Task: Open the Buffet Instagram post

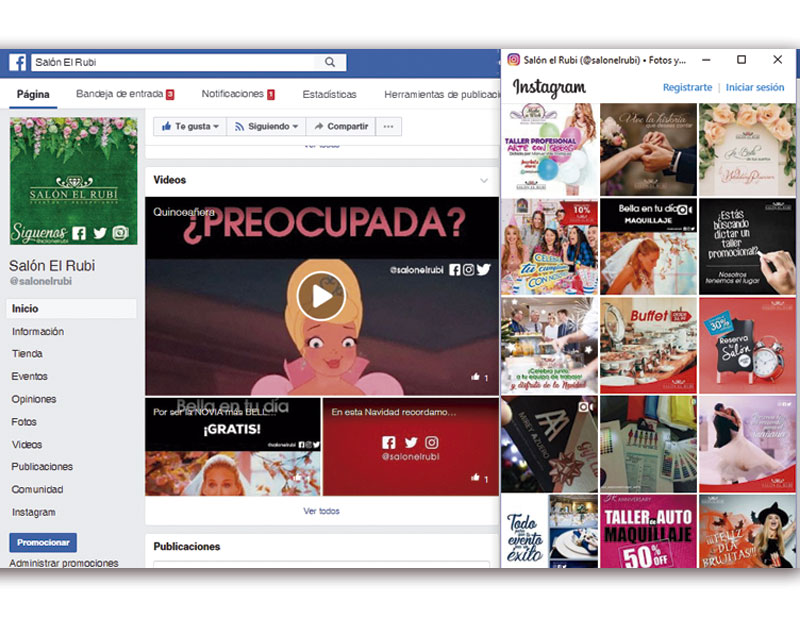Action: (648, 345)
